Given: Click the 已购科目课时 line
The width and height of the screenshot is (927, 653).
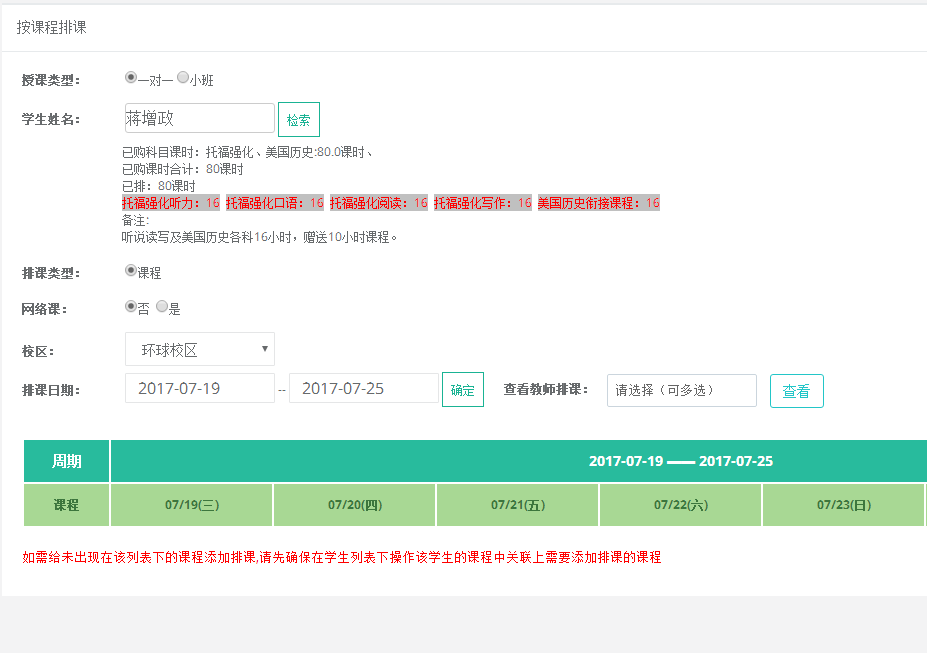Looking at the screenshot, I should coord(247,152).
